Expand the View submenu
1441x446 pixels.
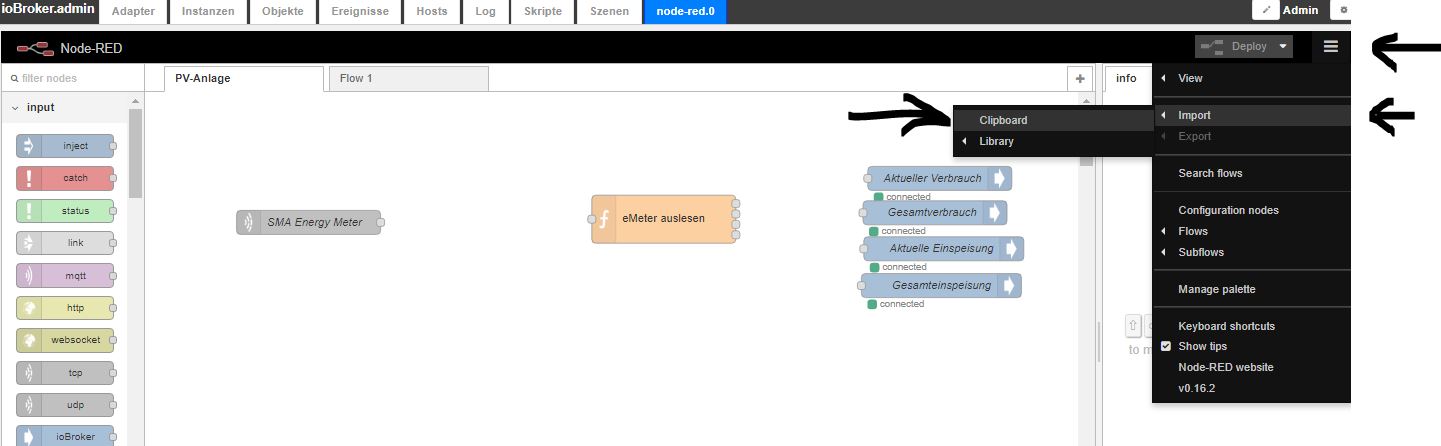pyautogui.click(x=1251, y=78)
